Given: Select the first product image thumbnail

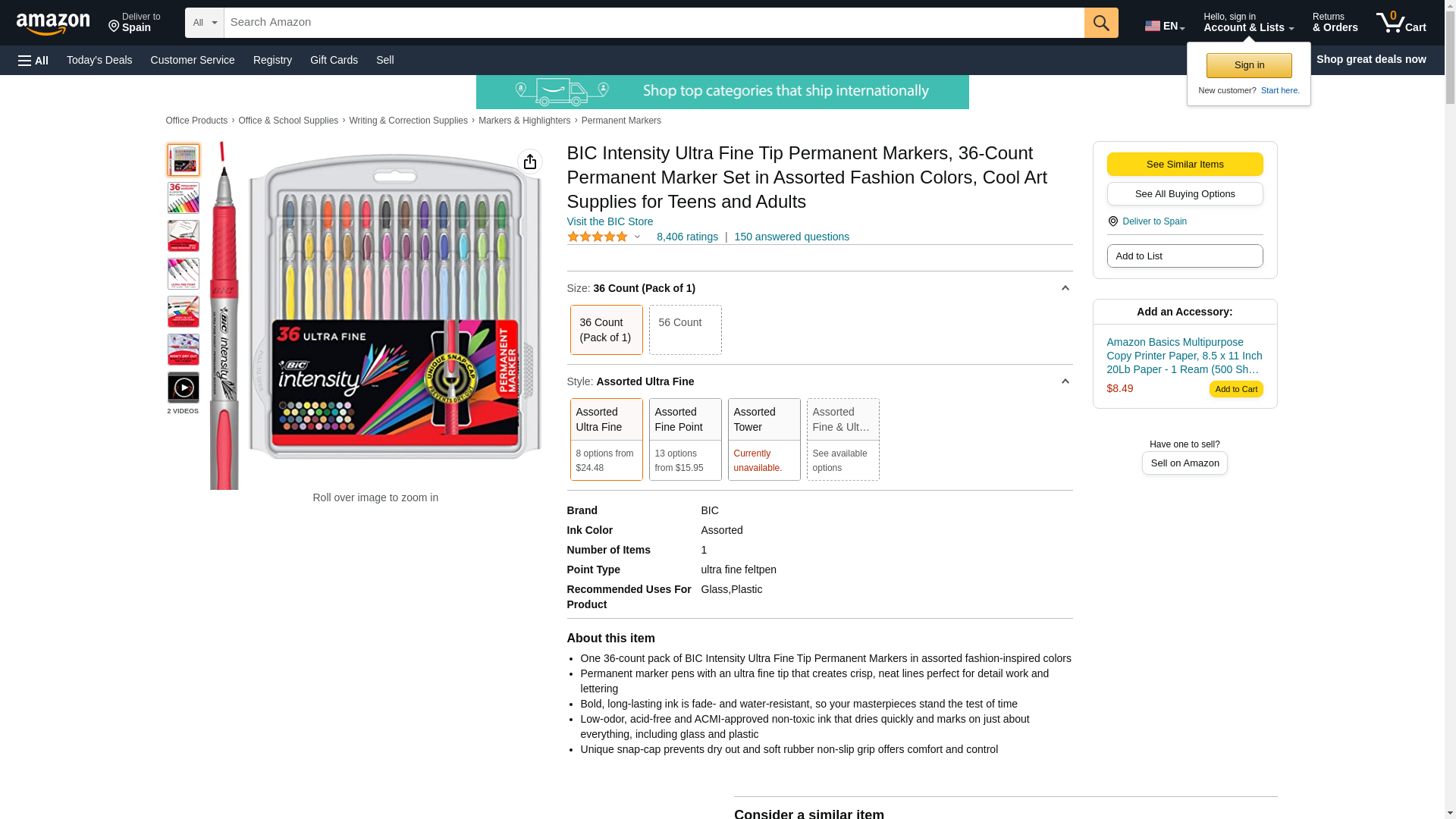Looking at the screenshot, I should coord(184,161).
